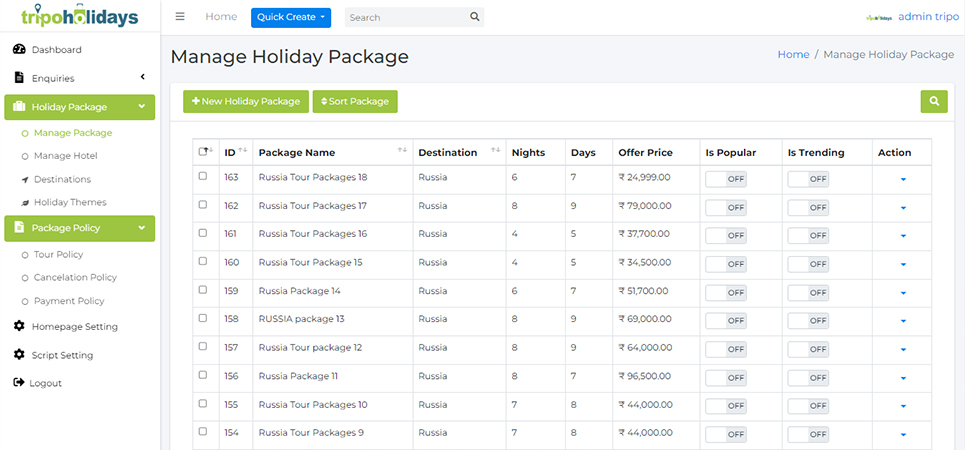Click the New Holiday Package button
The width and height of the screenshot is (965, 450).
(x=246, y=101)
